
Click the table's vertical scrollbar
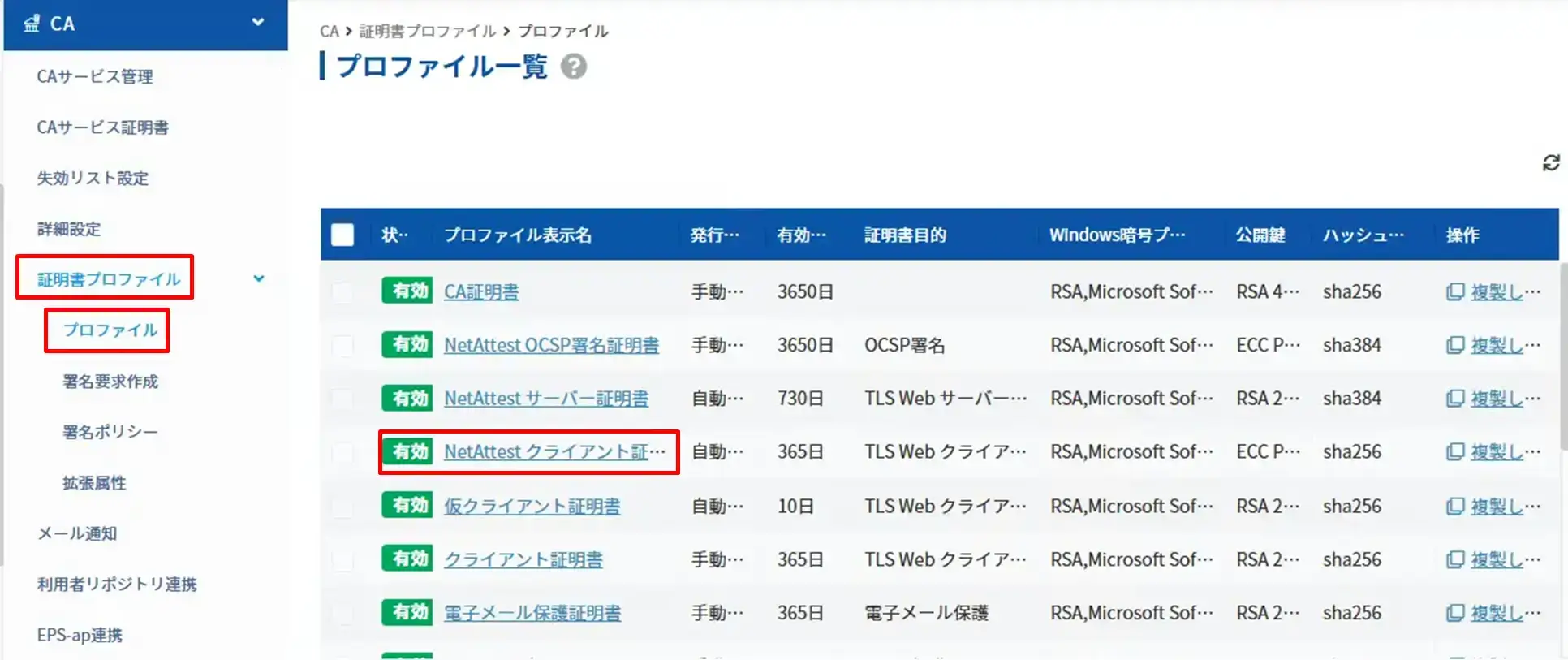(x=1562, y=357)
